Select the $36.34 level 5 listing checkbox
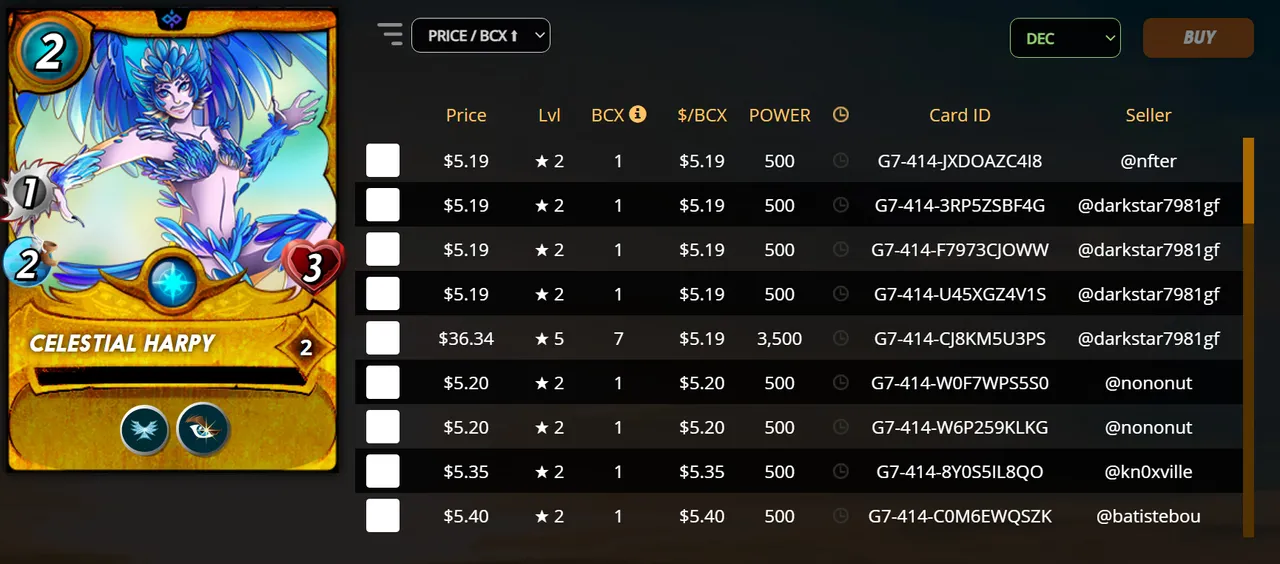 coord(383,338)
